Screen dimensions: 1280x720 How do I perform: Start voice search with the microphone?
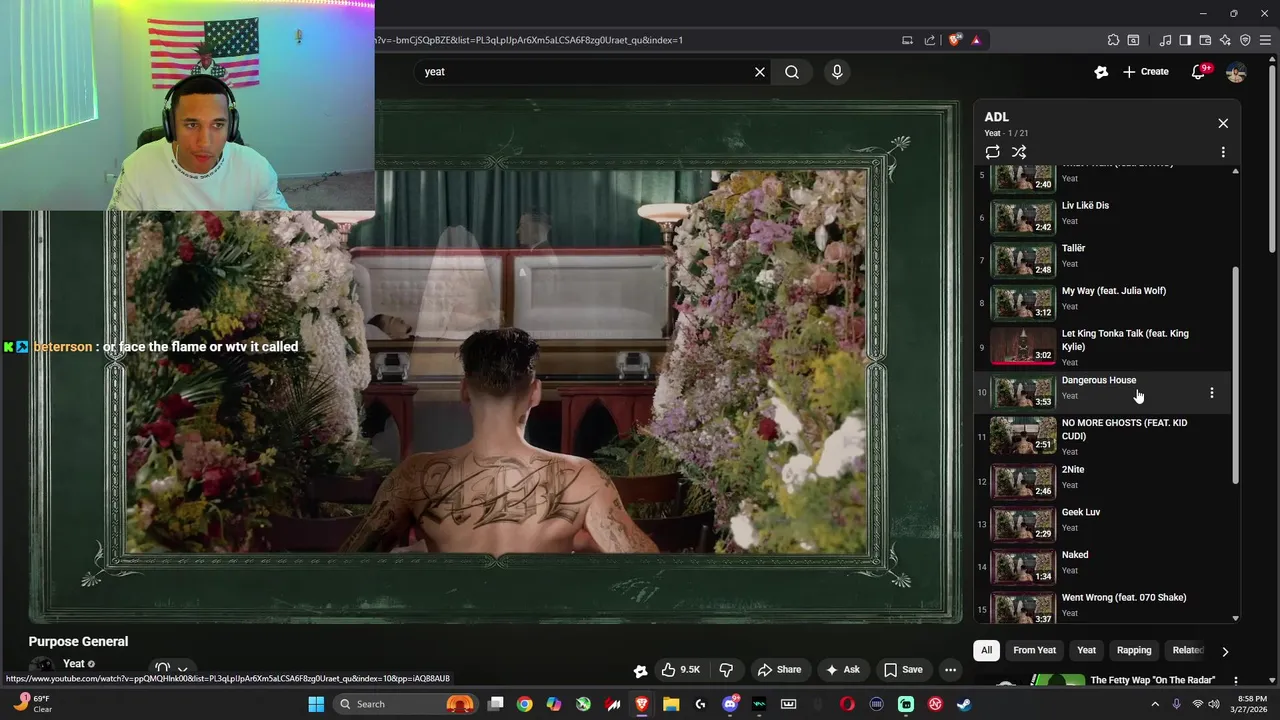tap(837, 72)
